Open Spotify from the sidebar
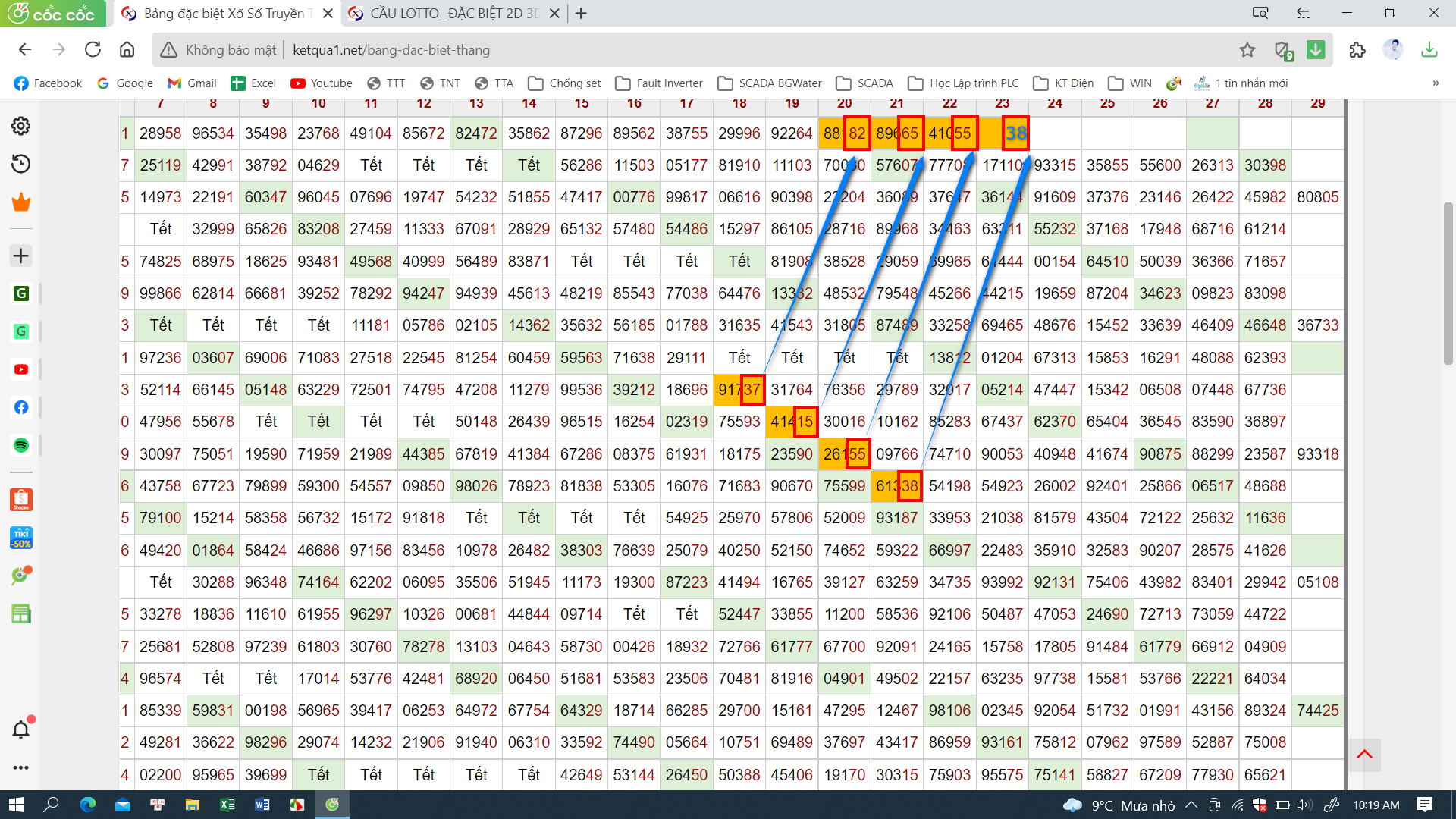 [x=20, y=445]
